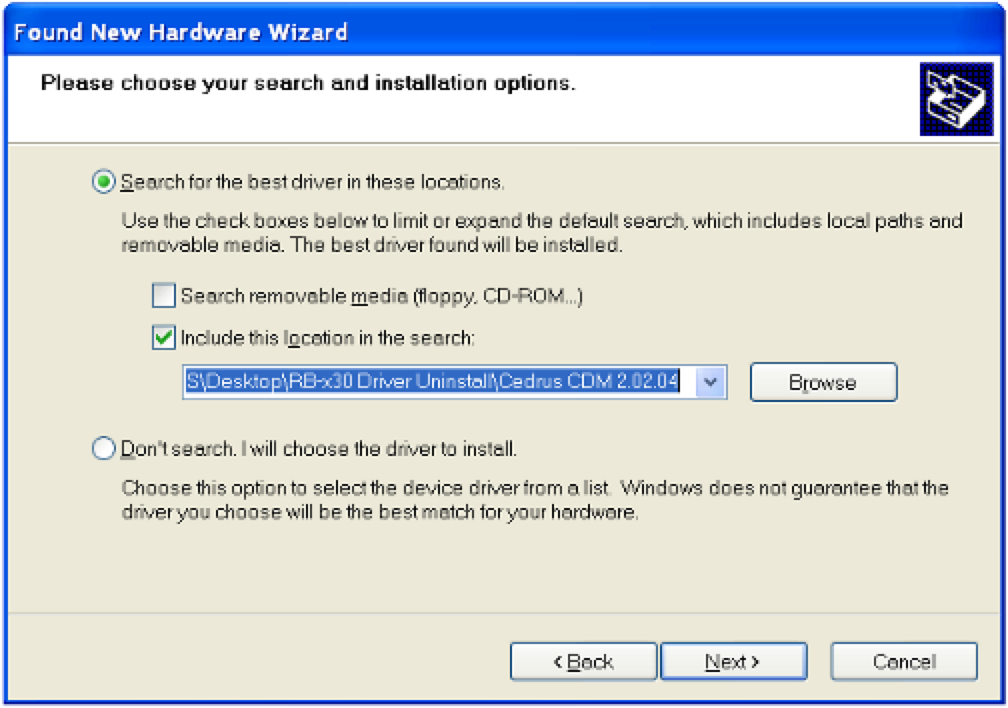Click the 'Search removable media (floppy, CD-ROM...)' label text
This screenshot has height=708, width=1008.
(381, 296)
